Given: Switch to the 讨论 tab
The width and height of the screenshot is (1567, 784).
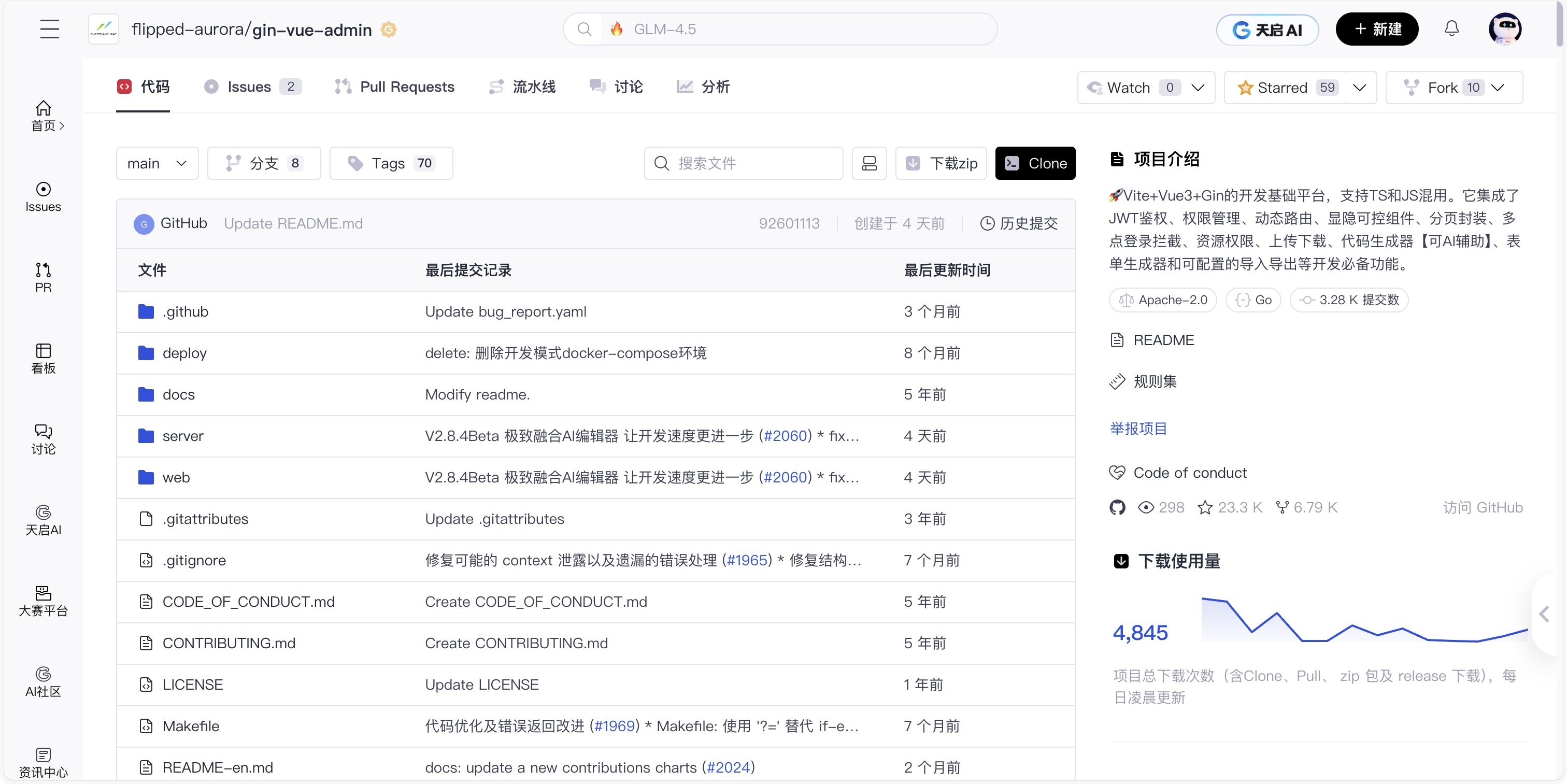Looking at the screenshot, I should point(616,87).
